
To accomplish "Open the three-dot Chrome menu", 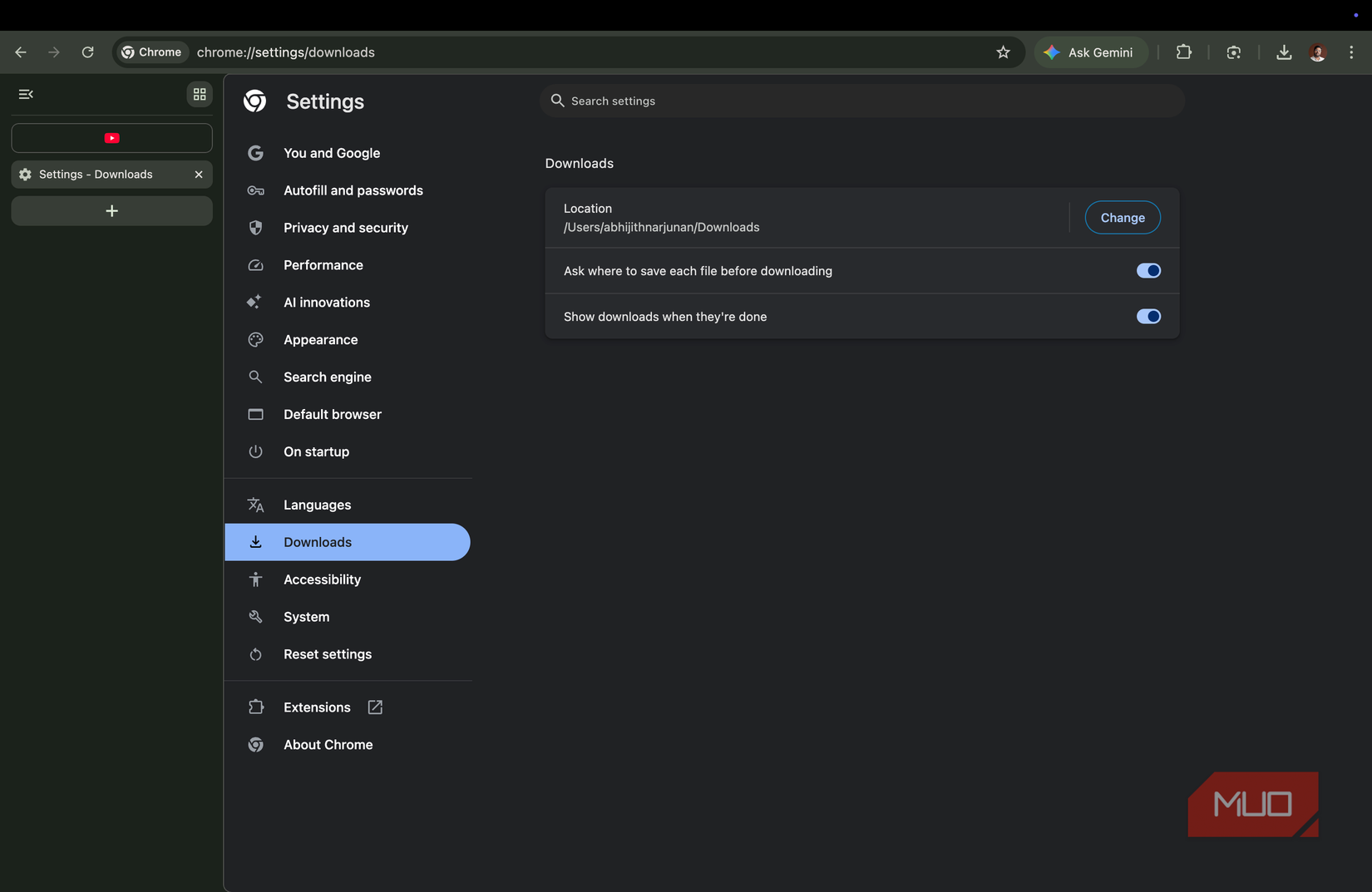I will (x=1350, y=52).
